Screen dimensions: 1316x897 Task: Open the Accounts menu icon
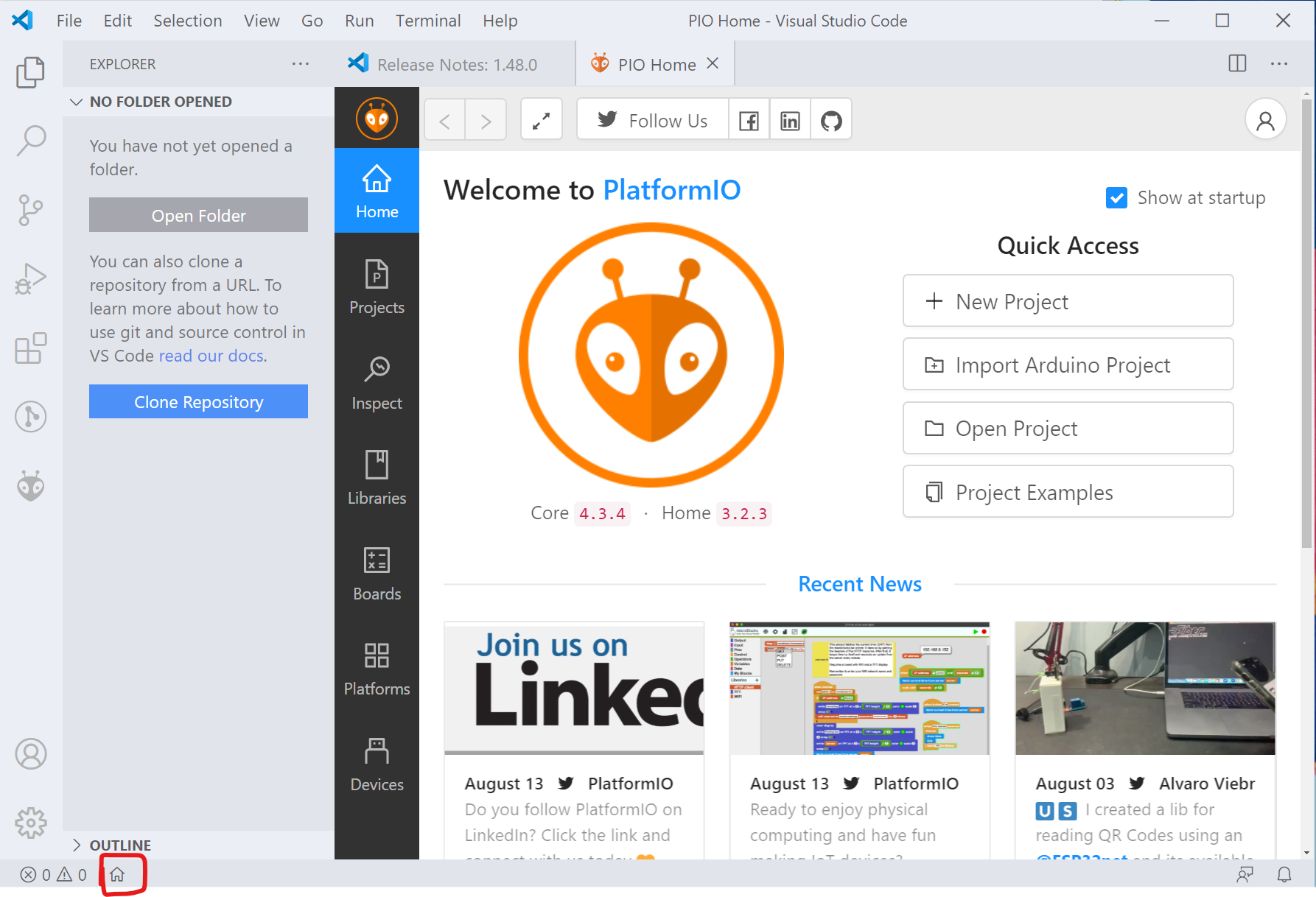pos(30,754)
